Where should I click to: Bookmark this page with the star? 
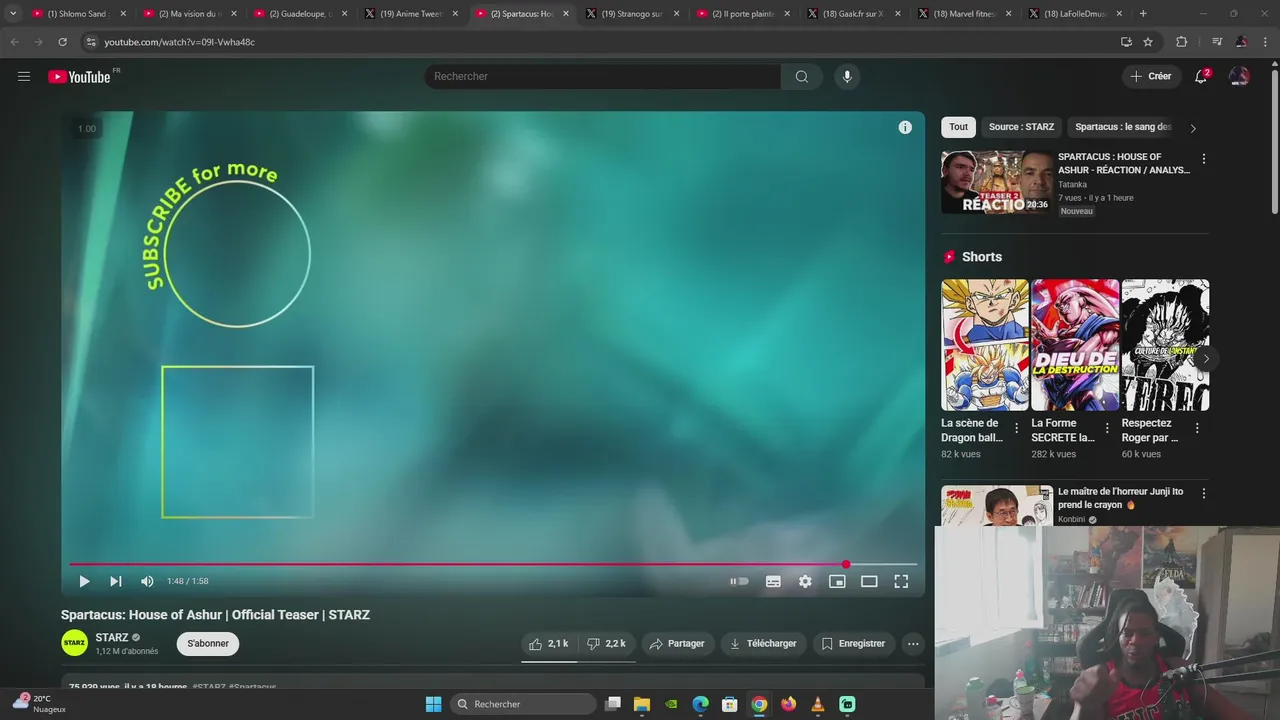[x=1148, y=42]
